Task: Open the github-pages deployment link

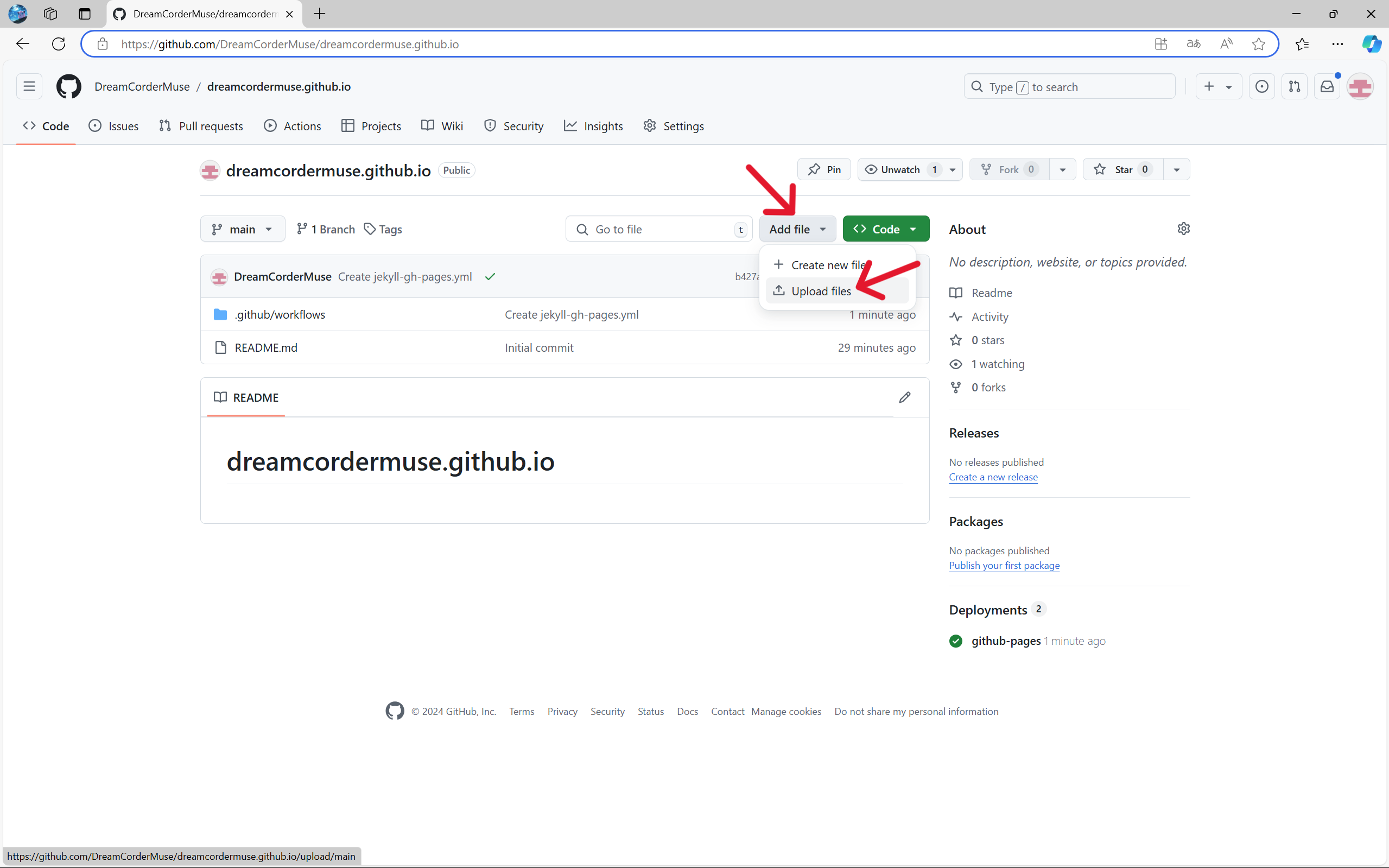Action: (x=1006, y=641)
